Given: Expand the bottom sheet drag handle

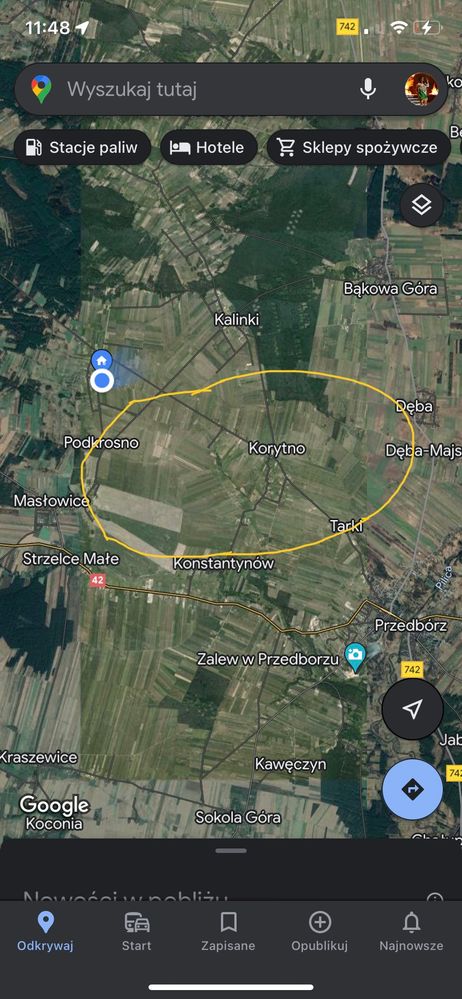Looking at the screenshot, I should [231, 851].
